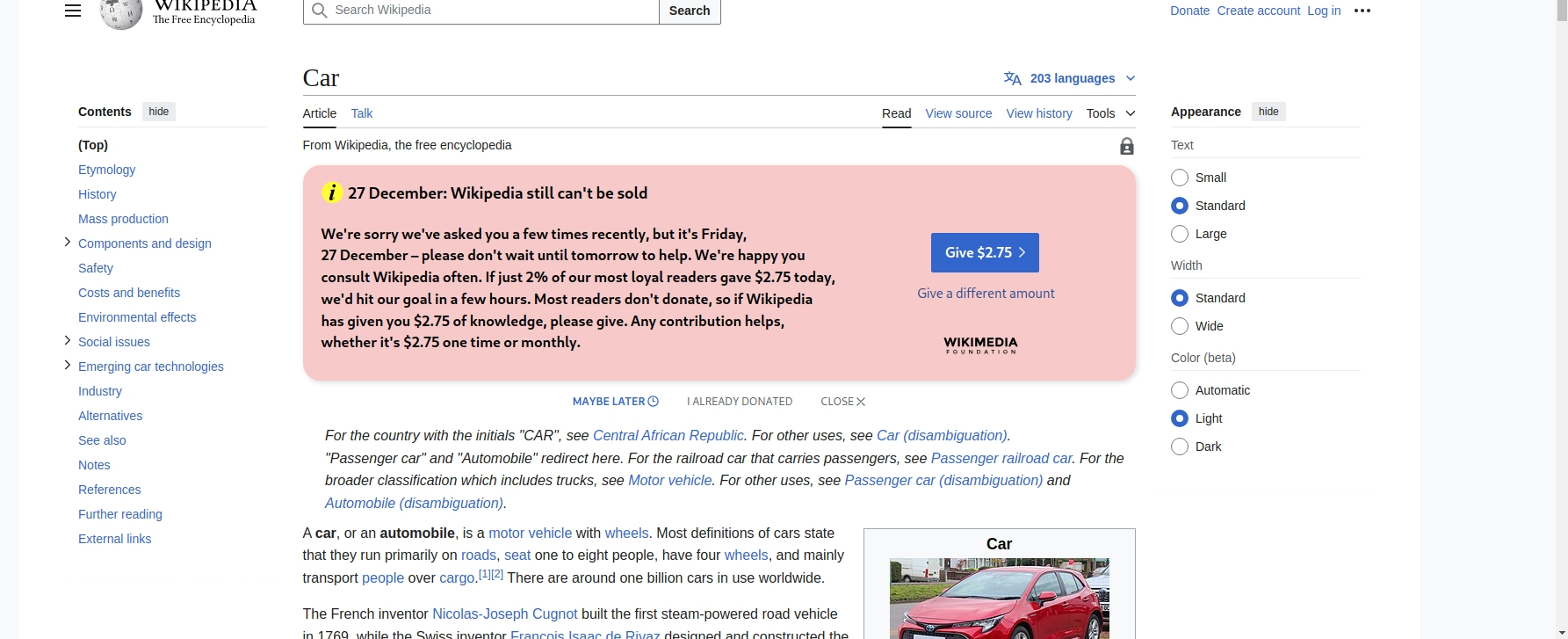Jump to Etymology section in contents

pos(106,170)
